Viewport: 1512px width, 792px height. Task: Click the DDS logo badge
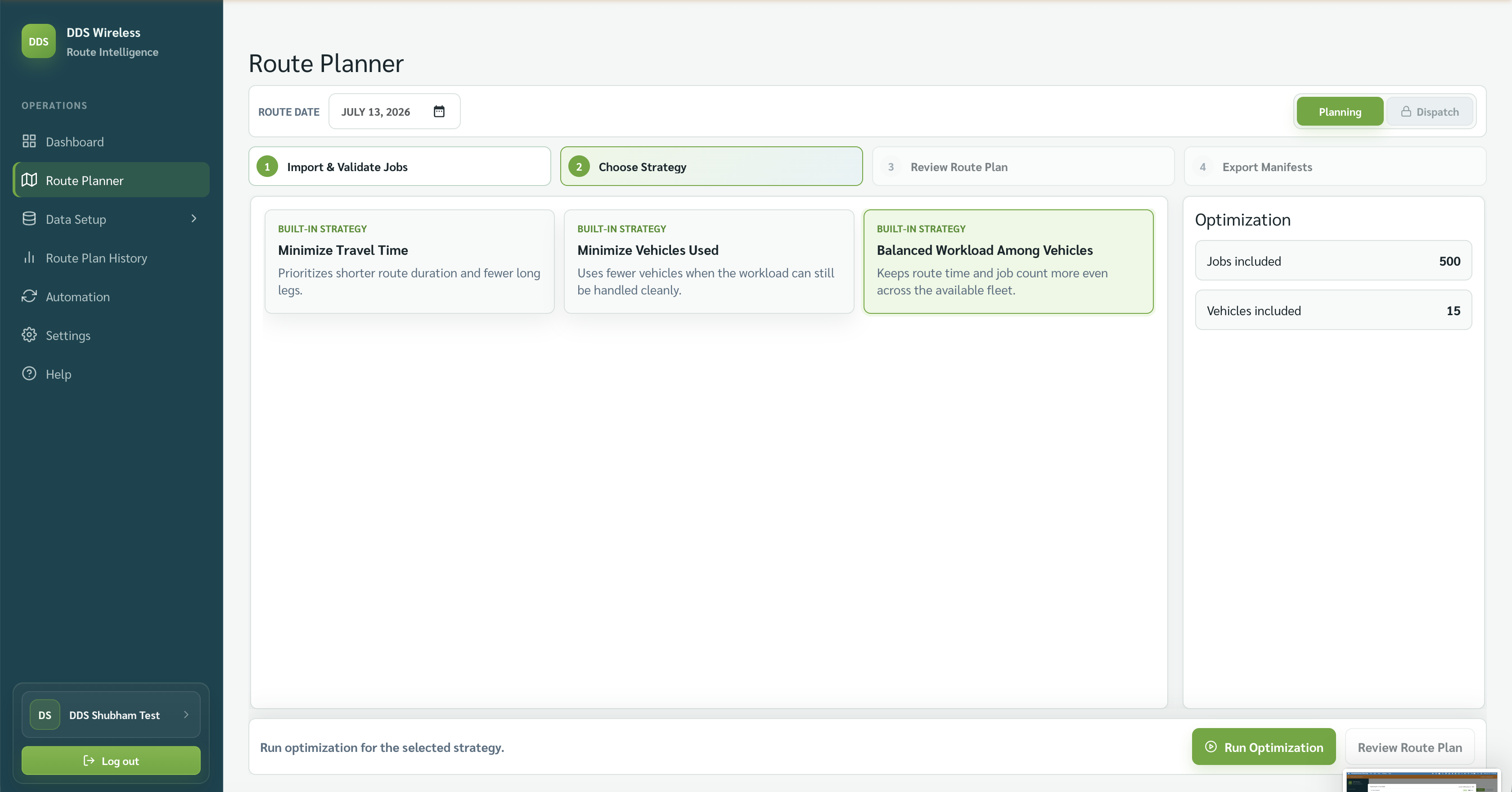38,41
